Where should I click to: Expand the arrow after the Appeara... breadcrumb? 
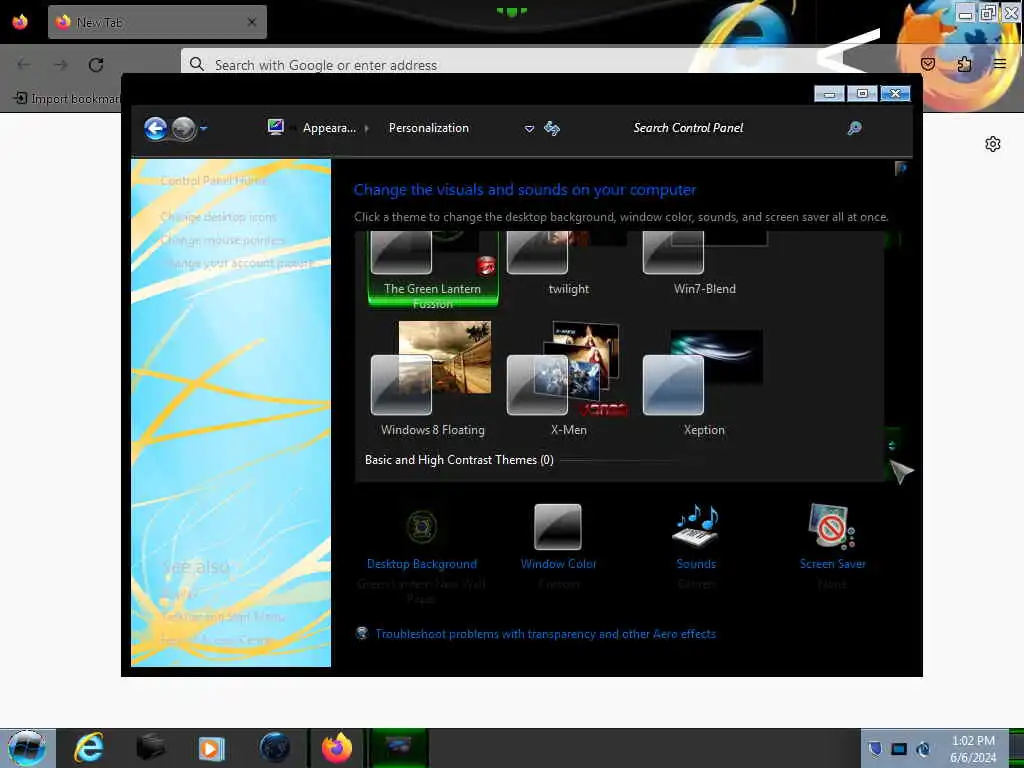367,128
